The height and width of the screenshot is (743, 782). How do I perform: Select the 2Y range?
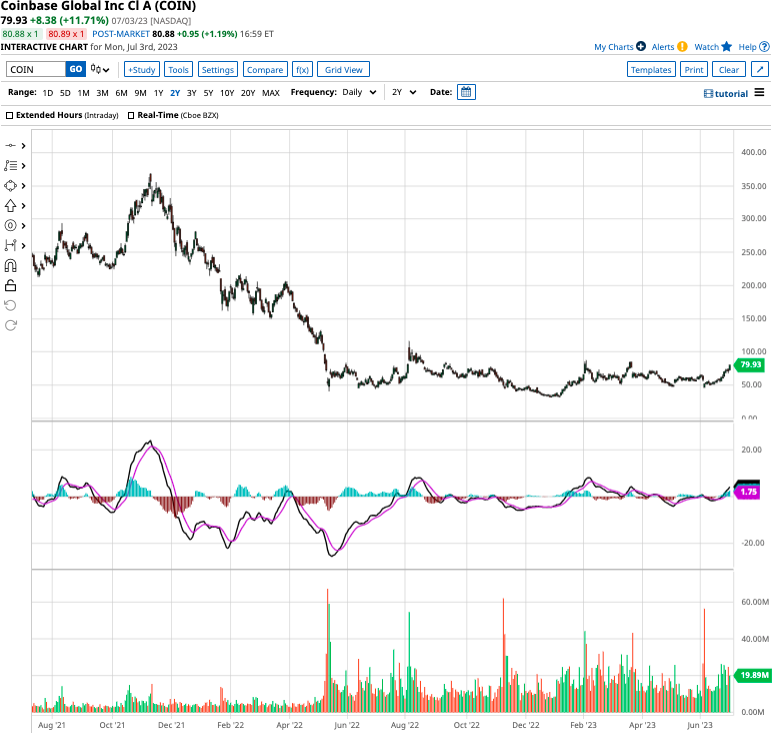175,93
